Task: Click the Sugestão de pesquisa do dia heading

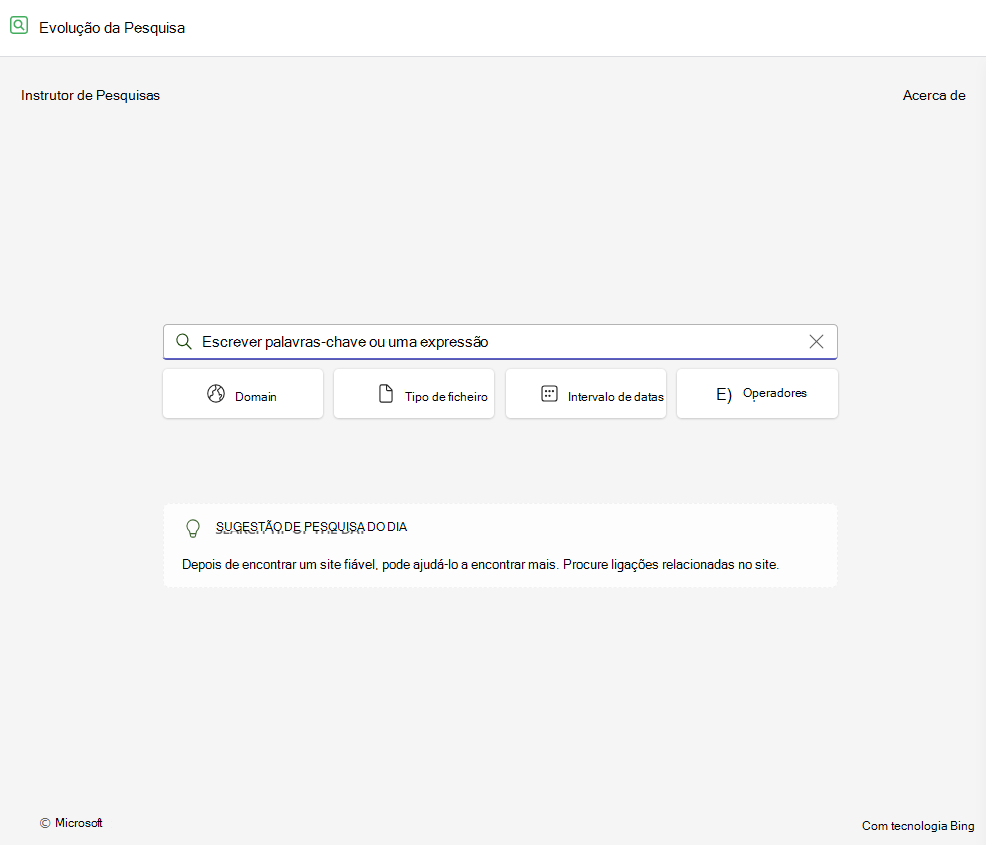Action: coord(311,527)
